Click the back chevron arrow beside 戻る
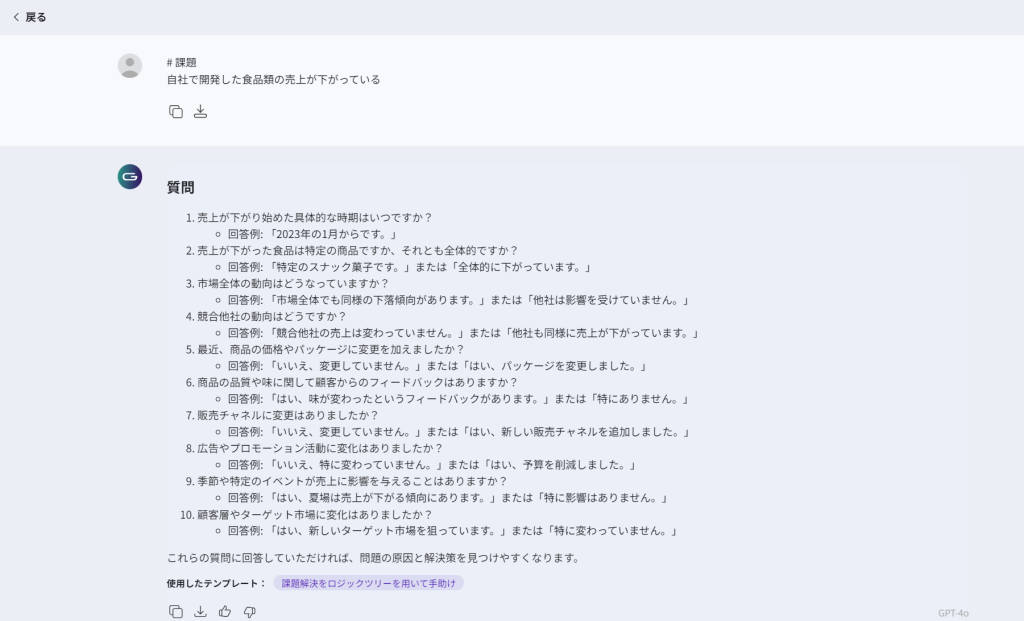1024x621 pixels. point(16,17)
